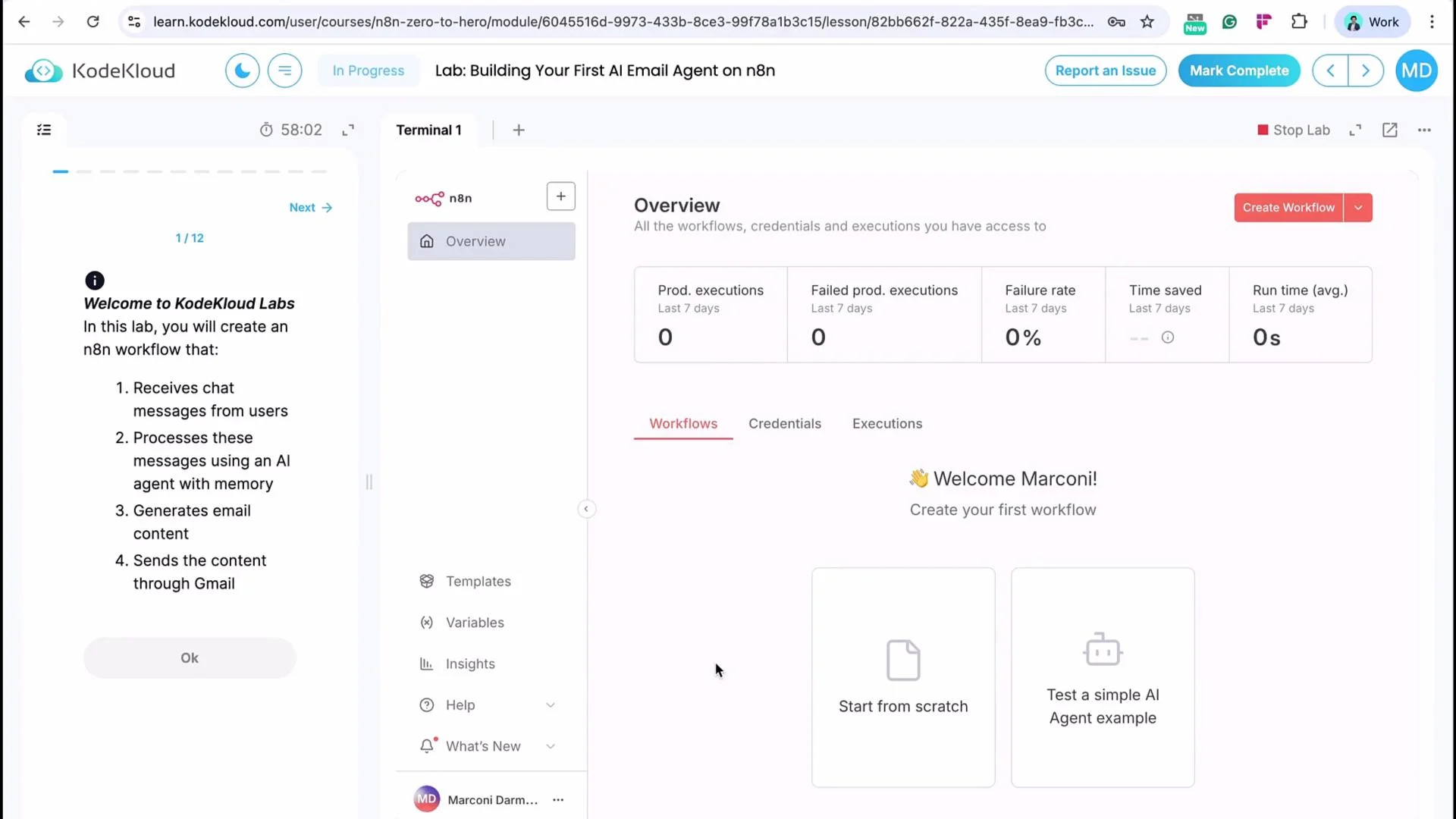This screenshot has width=1456, height=819.
Task: Click the browser address bar URL
Action: (623, 22)
